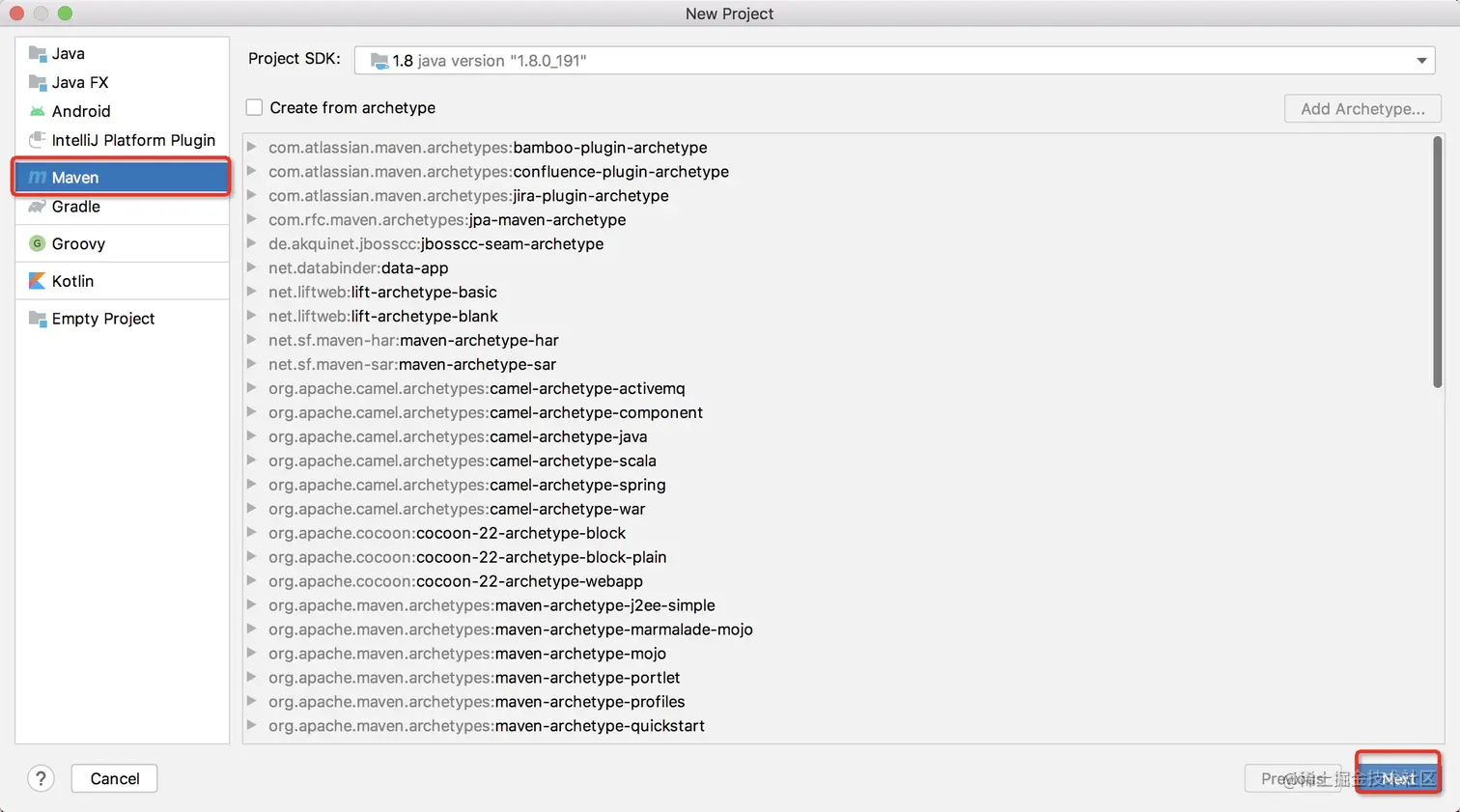Select maven-archetype-profiles row

[x=835, y=702]
